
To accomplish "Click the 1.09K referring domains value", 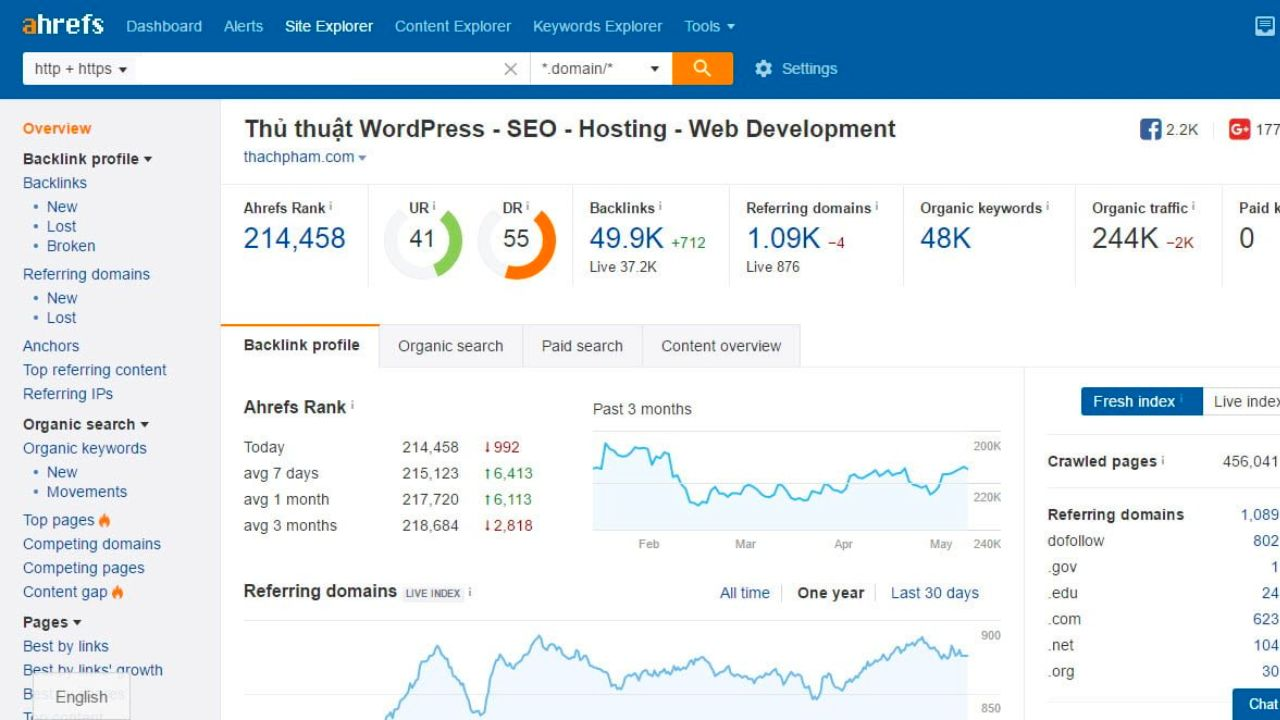I will pyautogui.click(x=783, y=238).
